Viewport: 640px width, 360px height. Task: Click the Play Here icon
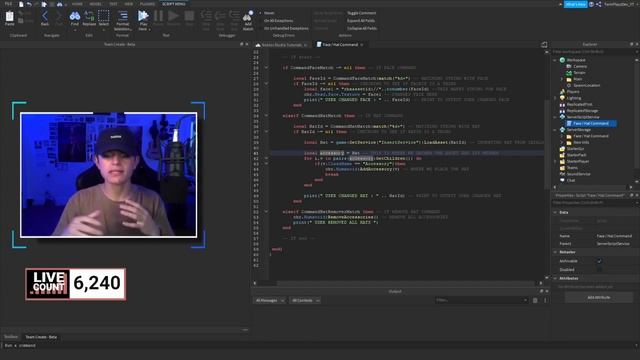point(143,16)
